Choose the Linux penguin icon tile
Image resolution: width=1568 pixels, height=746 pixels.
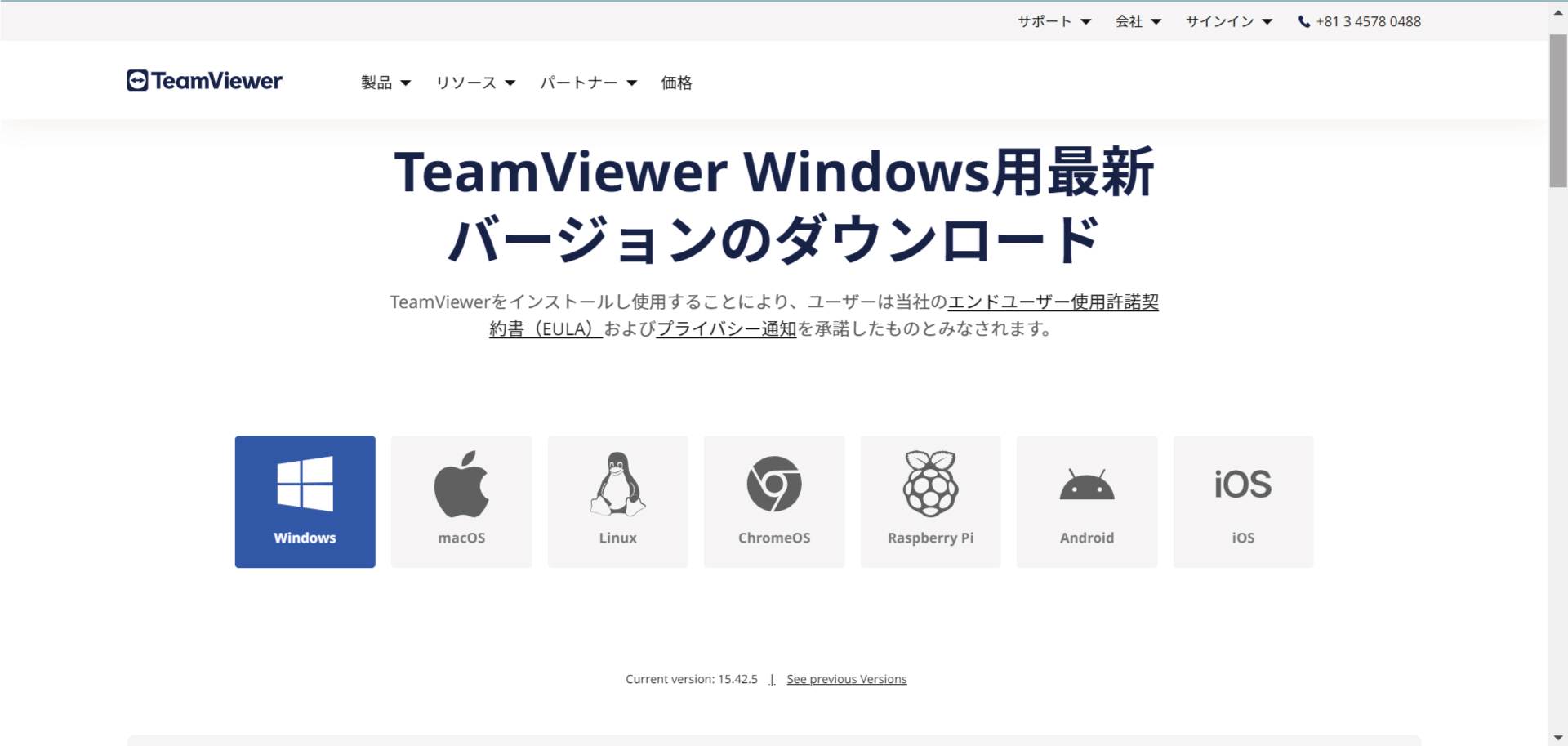[617, 501]
